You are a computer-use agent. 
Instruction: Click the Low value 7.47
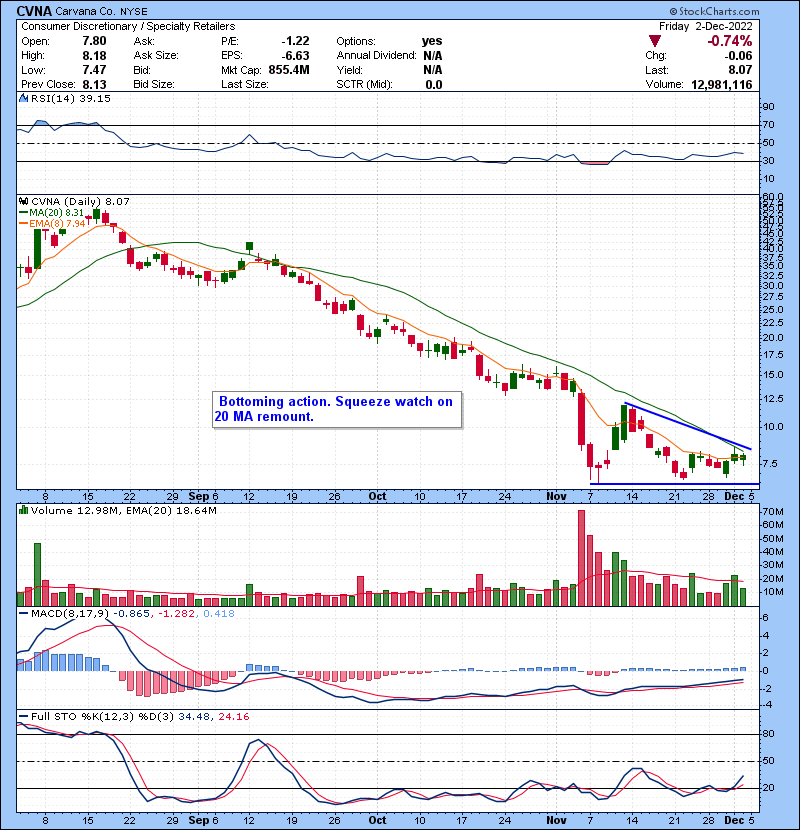pos(94,70)
